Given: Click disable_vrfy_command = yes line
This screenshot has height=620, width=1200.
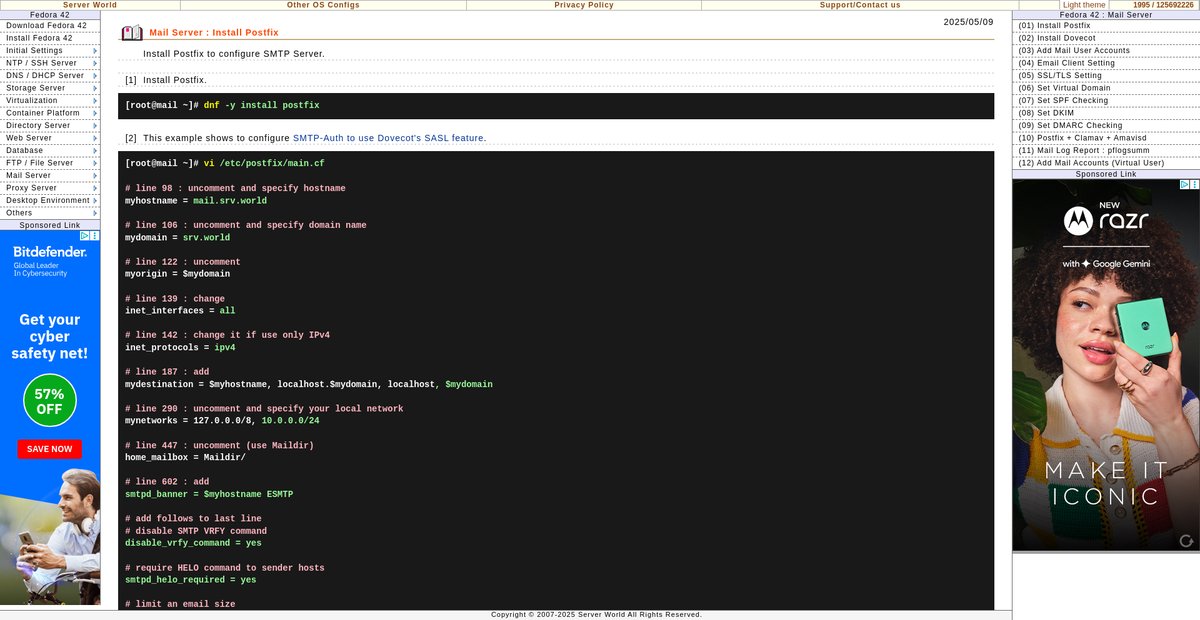Looking at the screenshot, I should pyautogui.click(x=193, y=543).
